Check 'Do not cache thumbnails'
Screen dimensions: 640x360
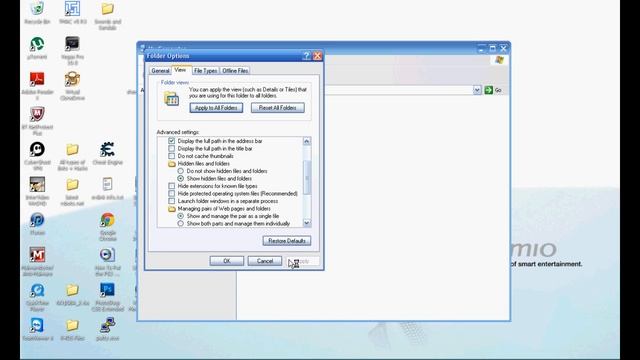pyautogui.click(x=171, y=156)
